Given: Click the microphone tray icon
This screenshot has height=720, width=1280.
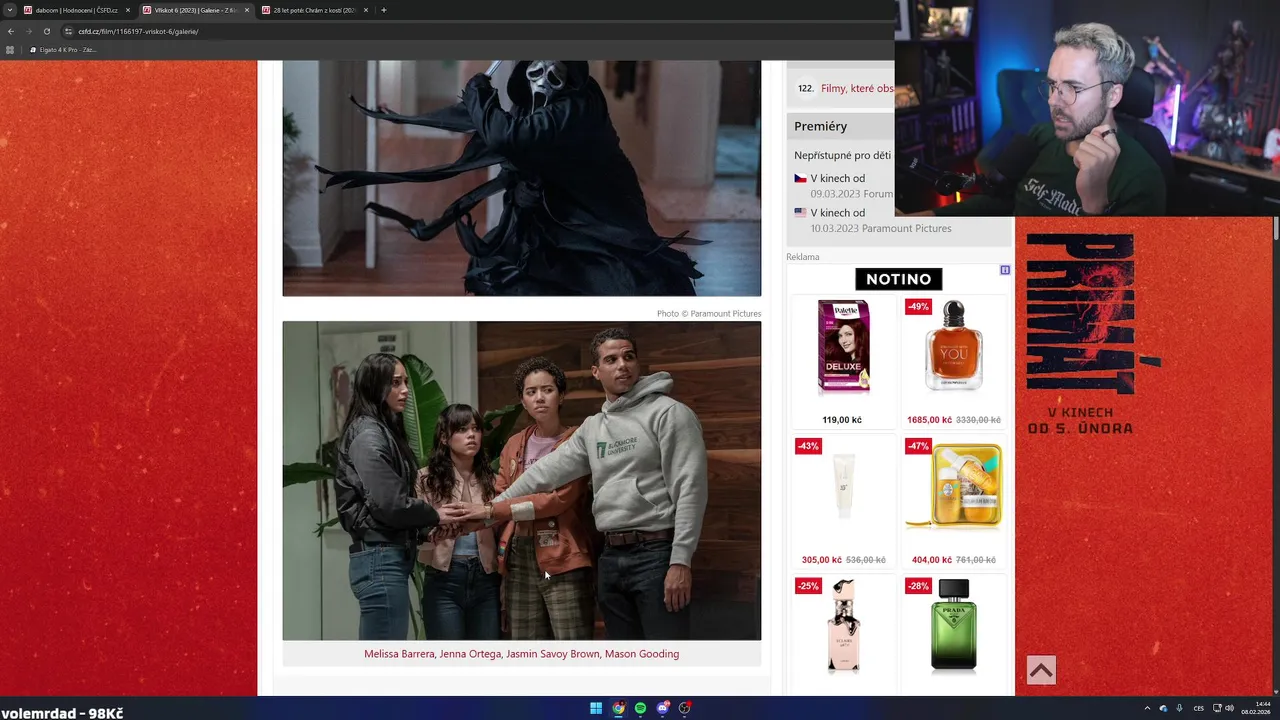Looking at the screenshot, I should (1179, 708).
